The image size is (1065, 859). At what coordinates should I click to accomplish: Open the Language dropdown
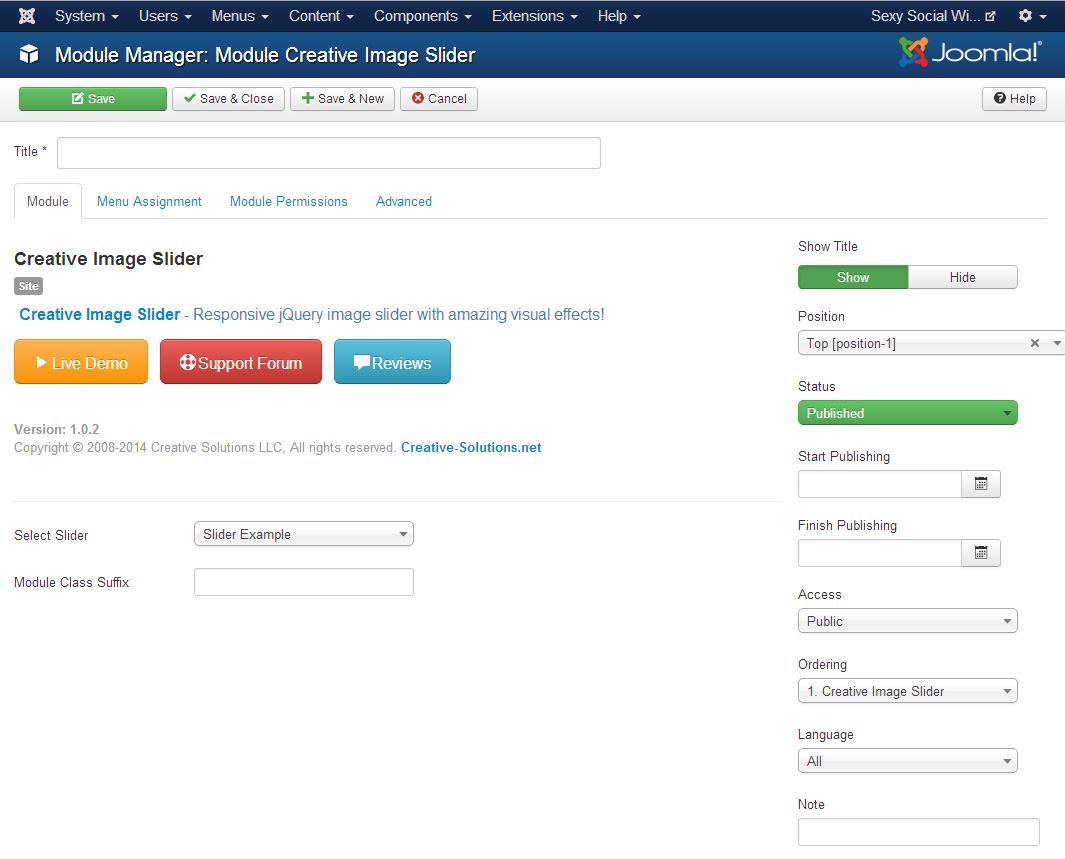click(907, 761)
